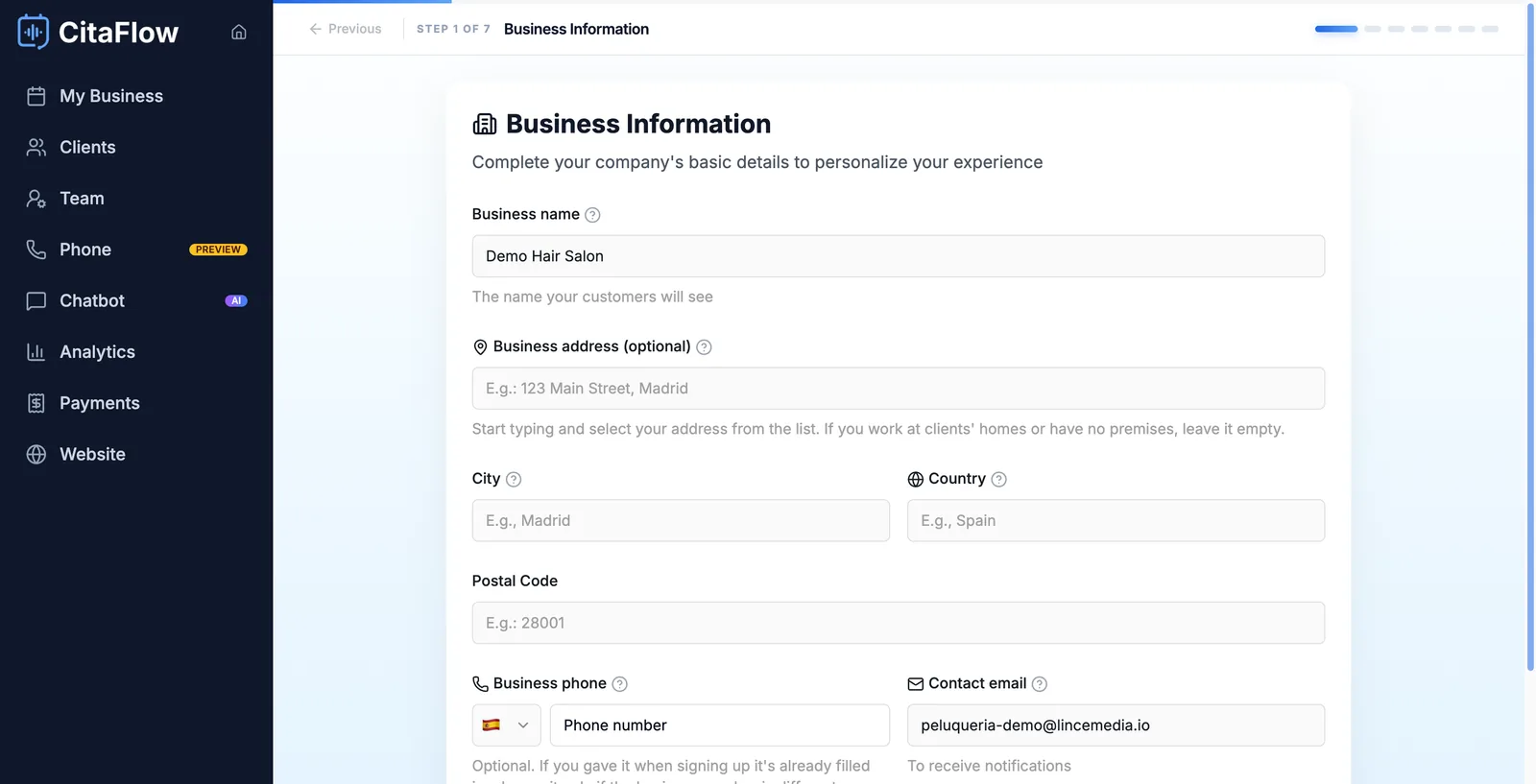Click 'The name your customers will see' text
Viewport: 1536px width, 784px height.
click(592, 297)
